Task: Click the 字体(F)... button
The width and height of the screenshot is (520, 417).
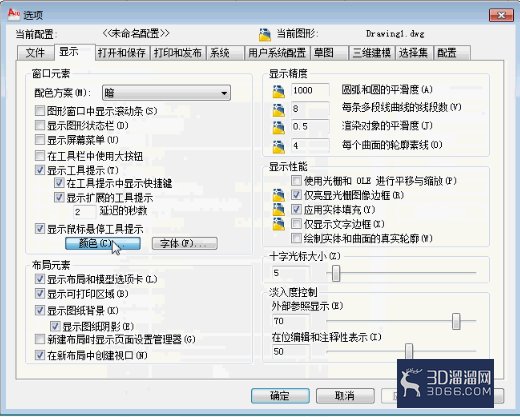Action: click(x=185, y=243)
